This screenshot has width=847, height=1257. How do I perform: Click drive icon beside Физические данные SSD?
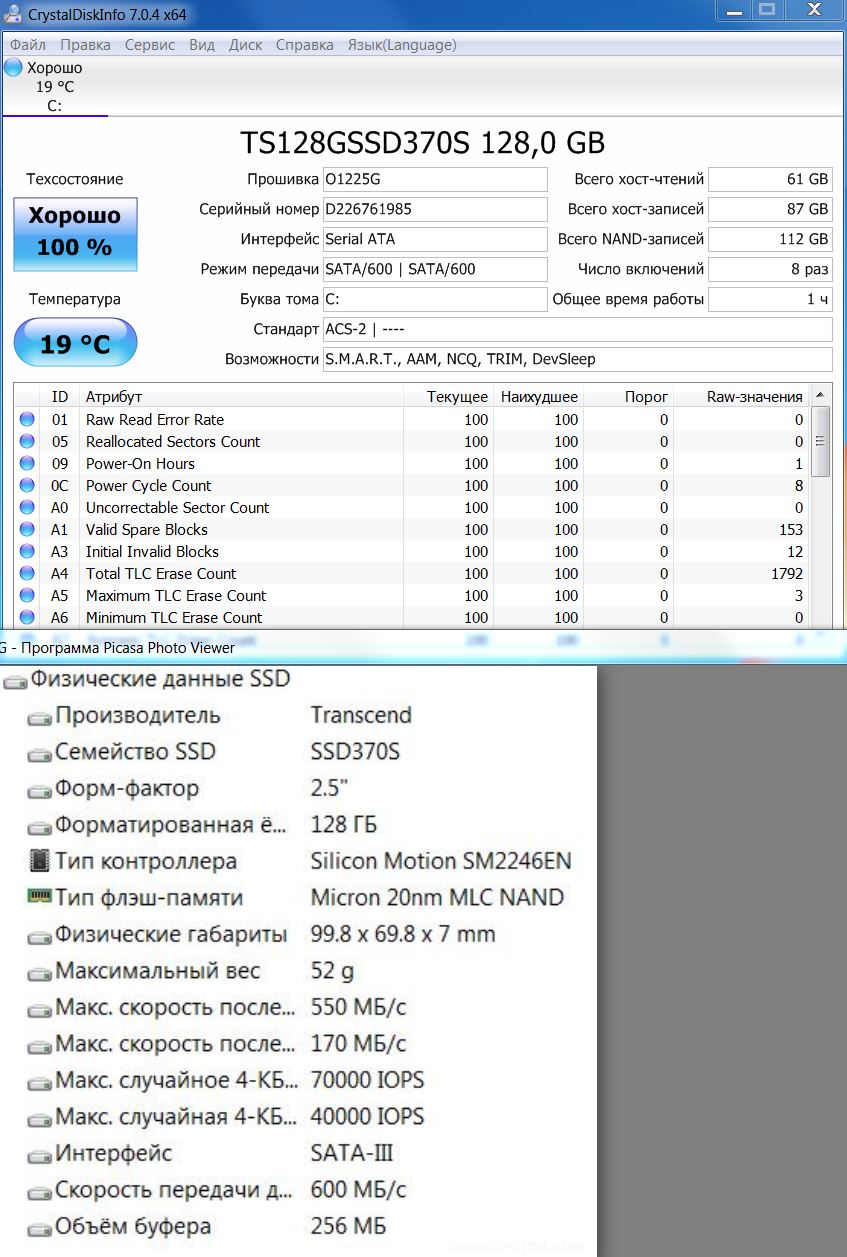[15, 681]
